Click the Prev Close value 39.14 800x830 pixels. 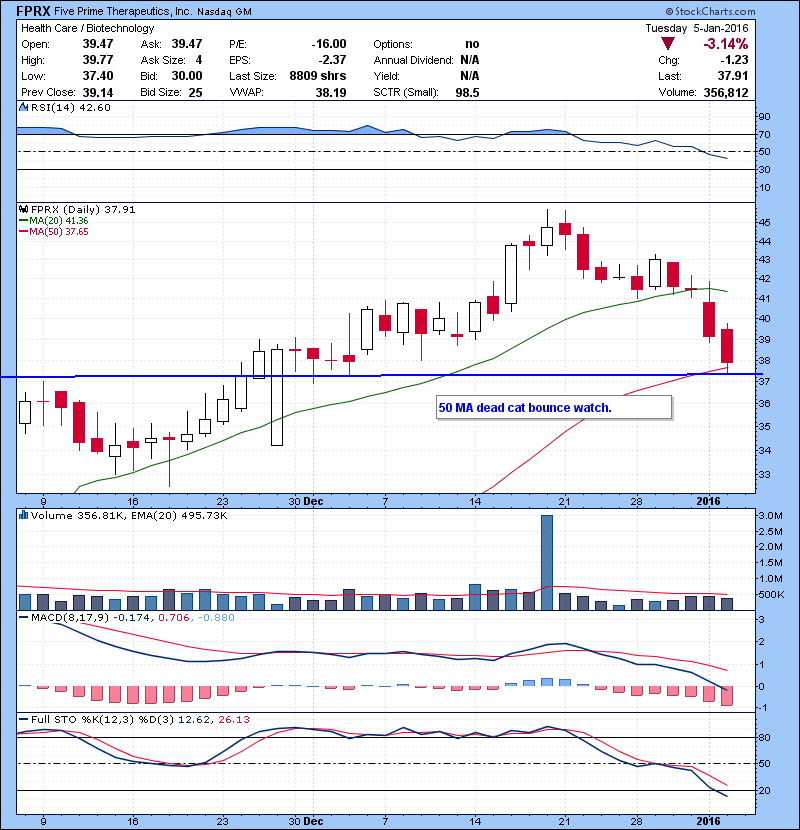point(98,92)
